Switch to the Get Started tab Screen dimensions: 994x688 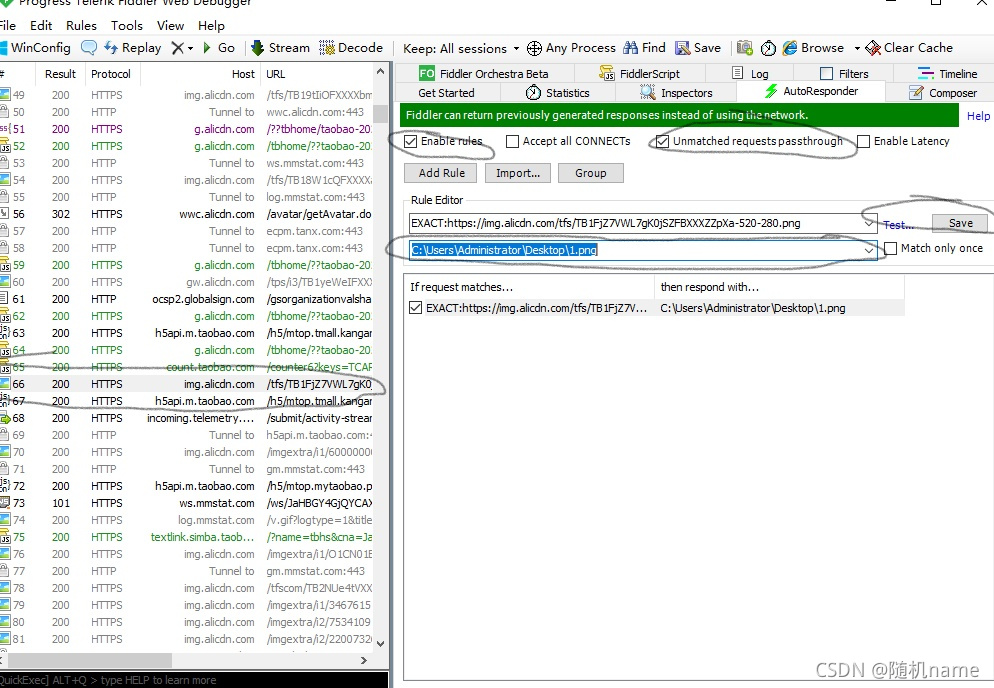pyautogui.click(x=446, y=93)
